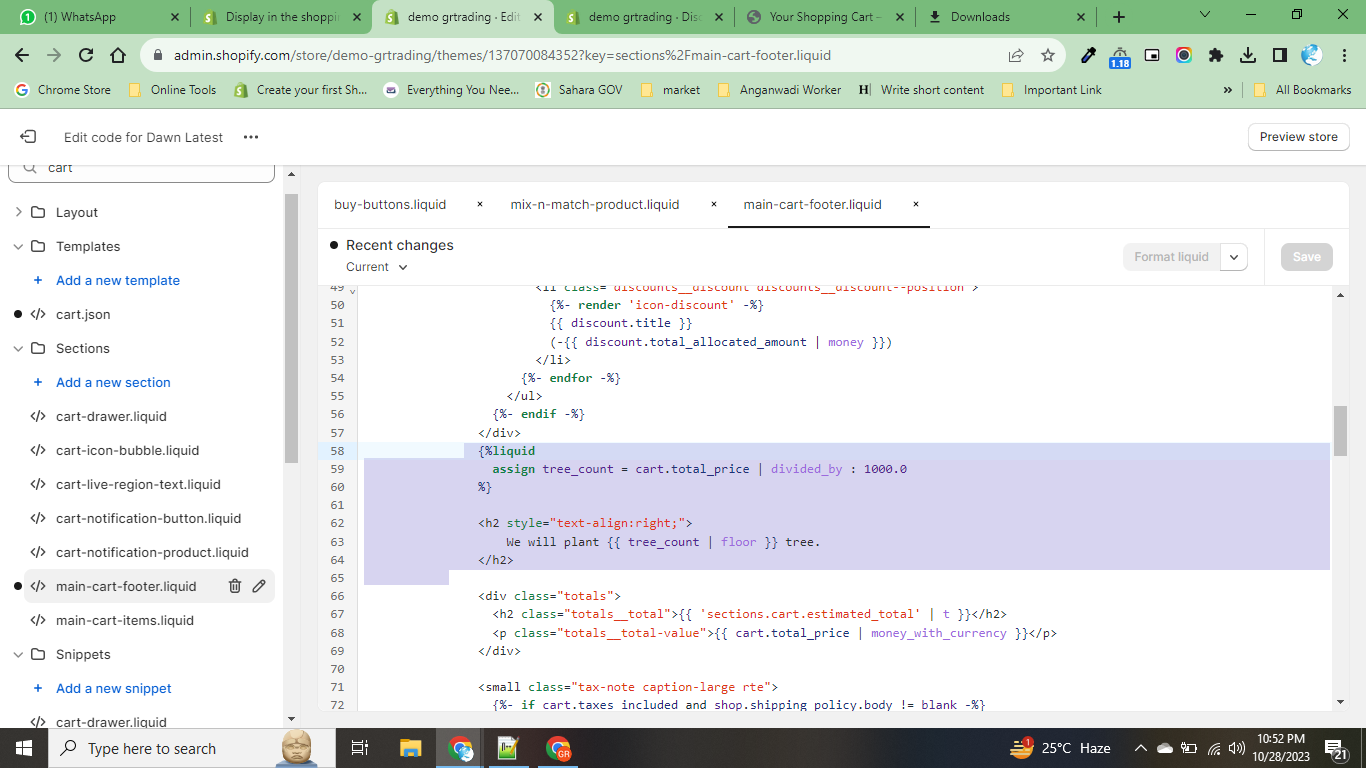Click the exit editor icon beside Edit code
Screen dimensions: 1366x768
(28, 137)
